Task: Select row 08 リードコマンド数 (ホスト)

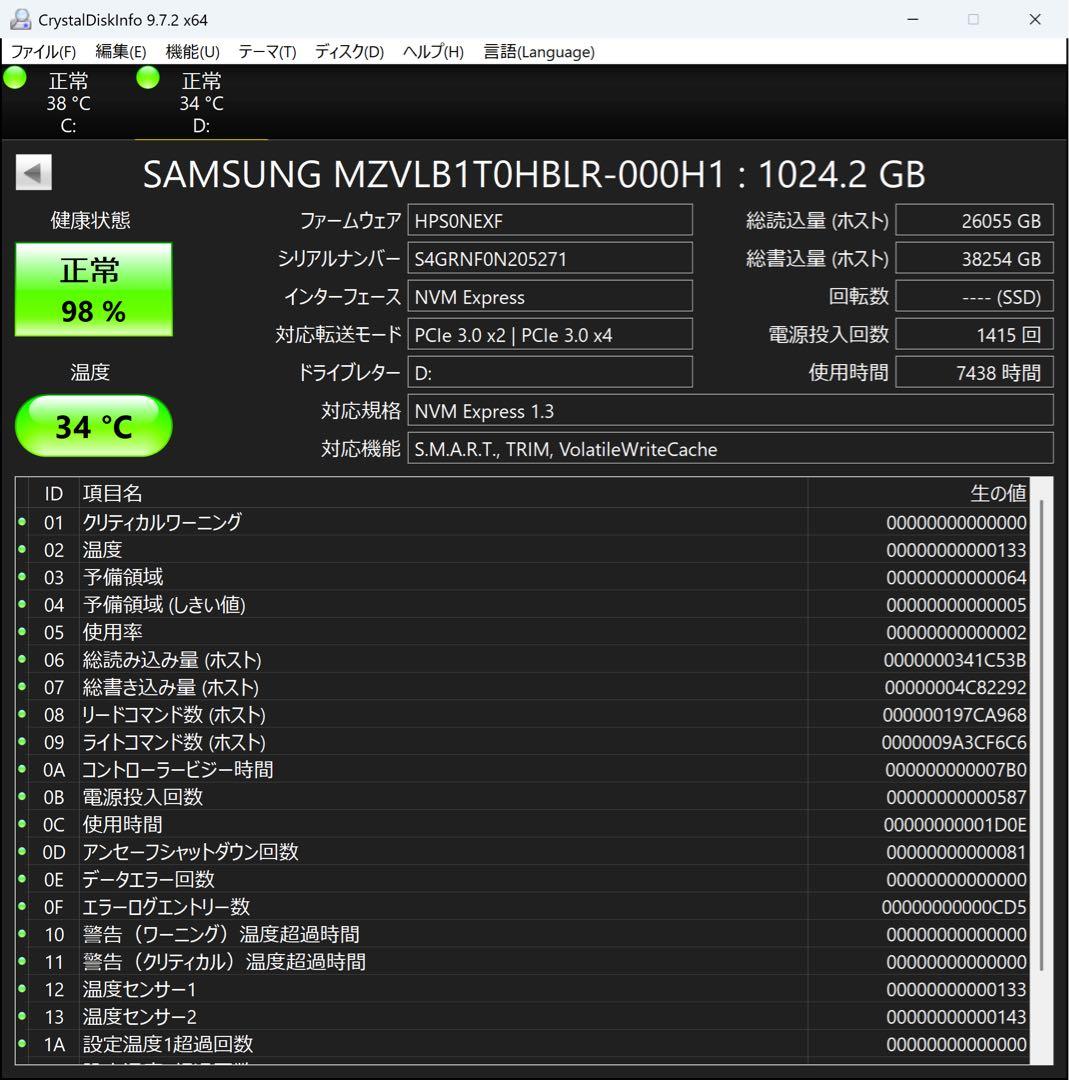Action: (x=523, y=714)
